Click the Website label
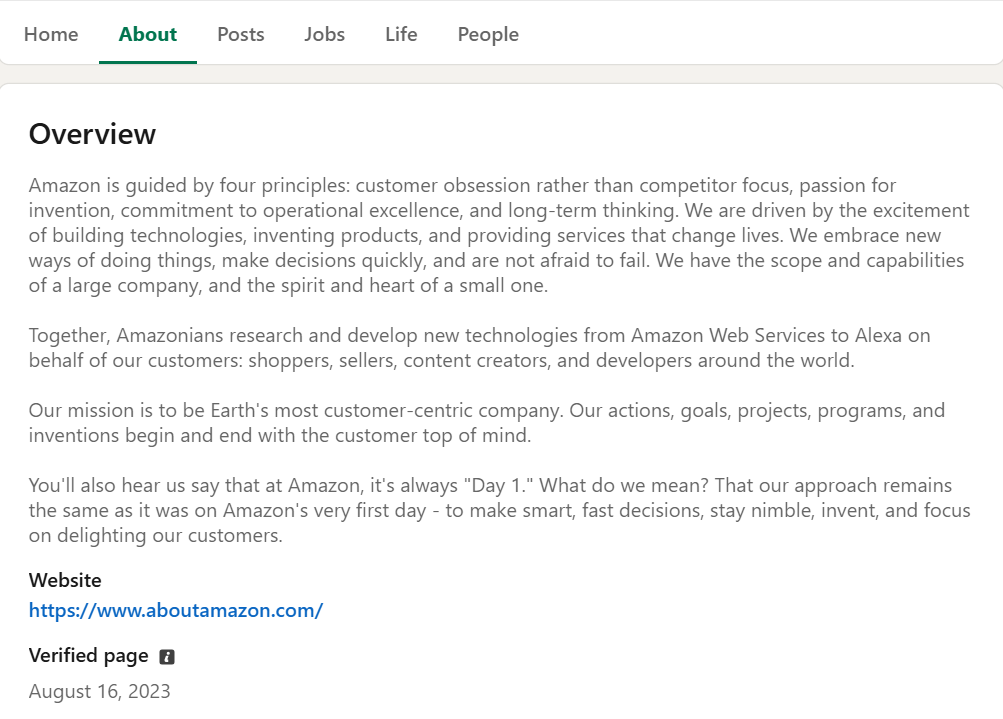The width and height of the screenshot is (1003, 719). pos(64,580)
